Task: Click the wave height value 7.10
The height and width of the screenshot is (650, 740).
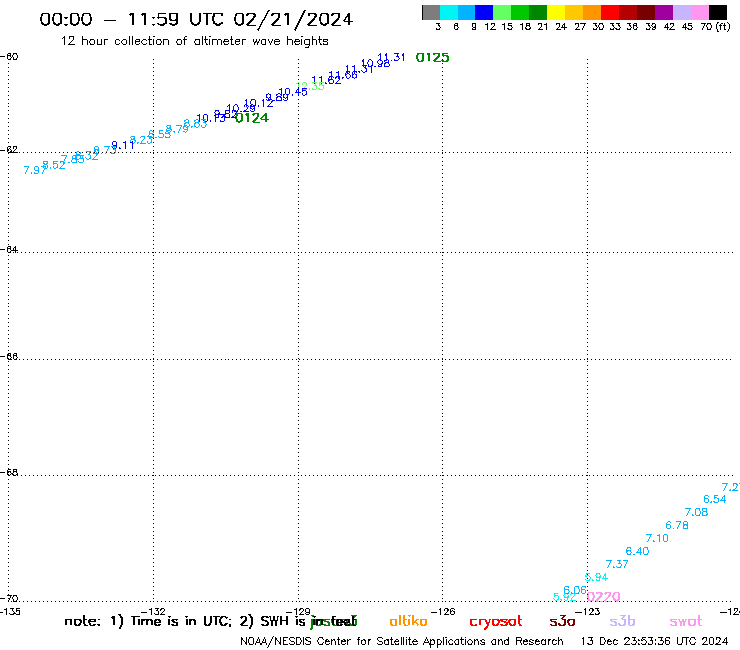Action: 657,538
